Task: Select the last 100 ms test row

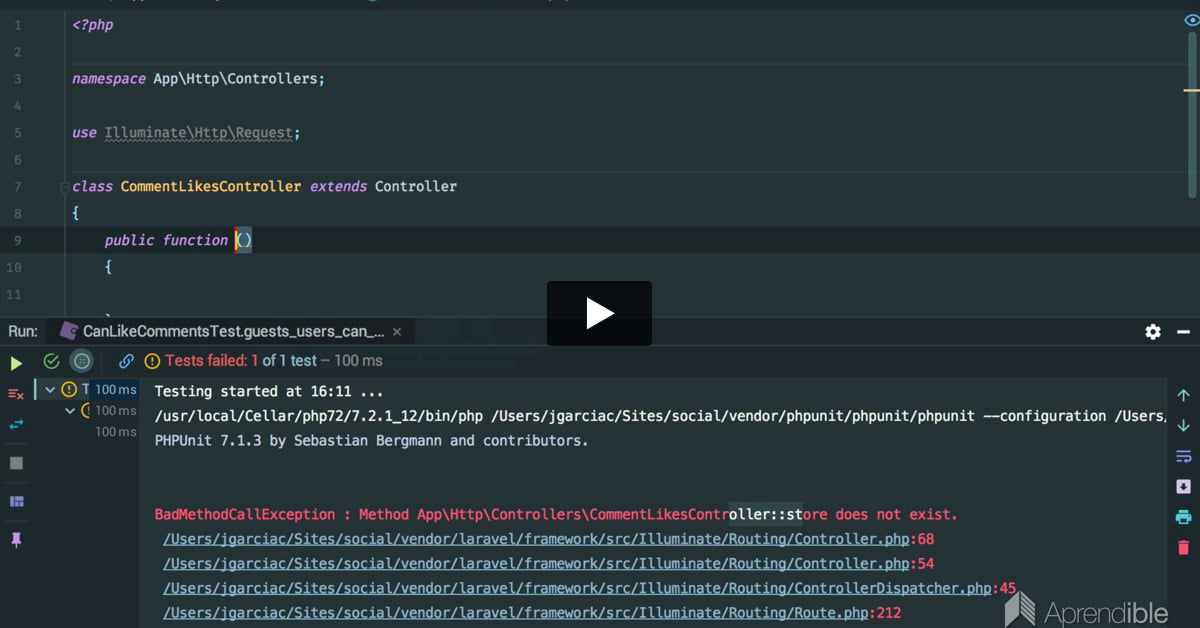Action: click(x=115, y=432)
